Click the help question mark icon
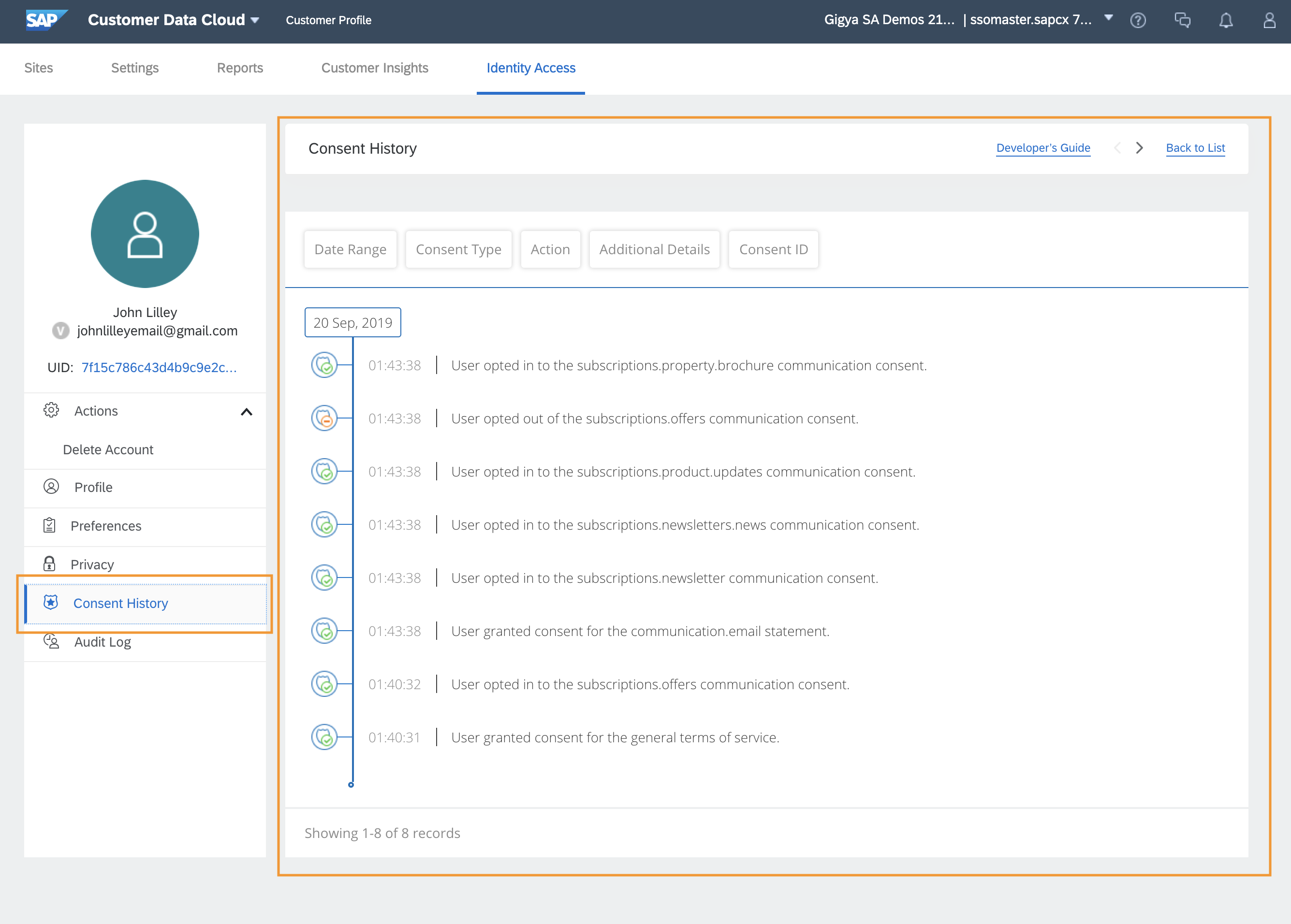1291x924 pixels. pyautogui.click(x=1138, y=20)
